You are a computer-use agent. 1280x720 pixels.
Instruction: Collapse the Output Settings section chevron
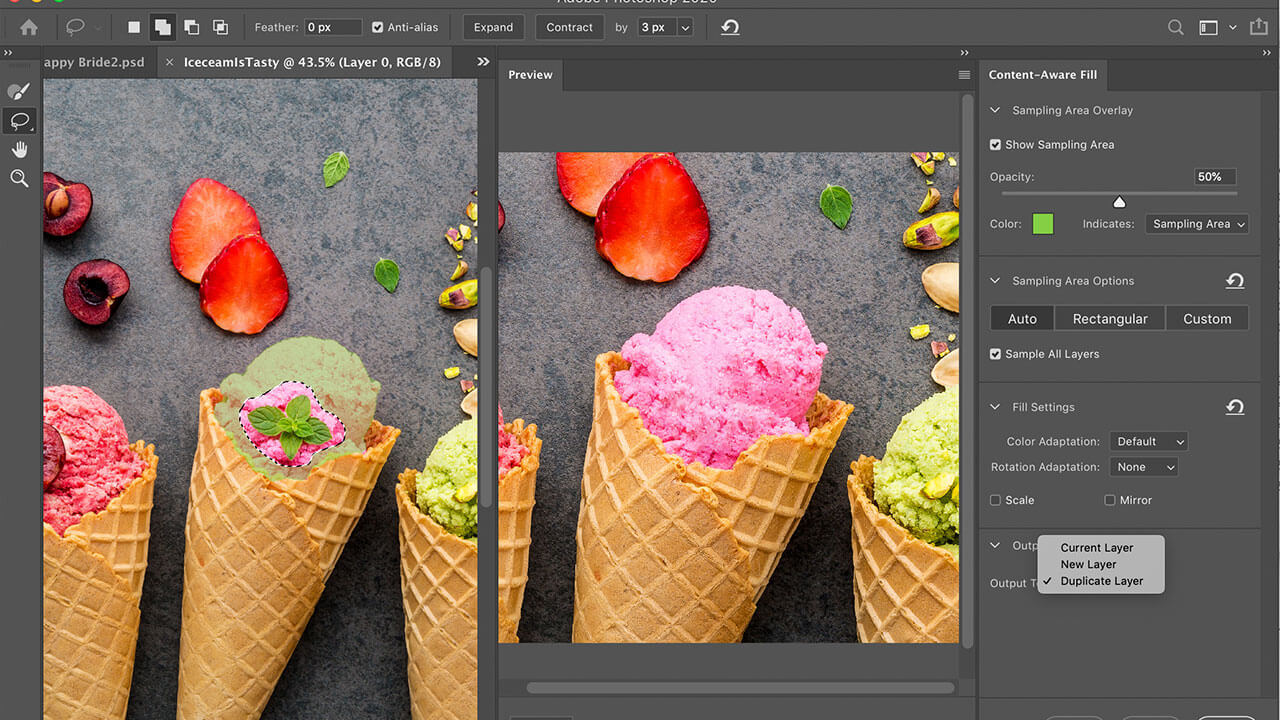coord(995,546)
